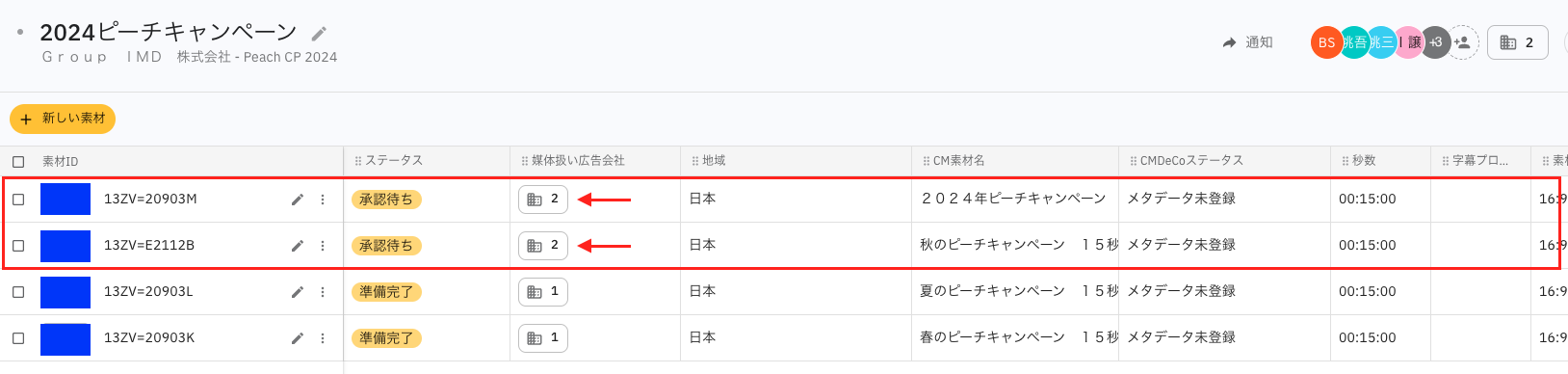This screenshot has width=1568, height=374.
Task: Add a new material with 新しい素材
Action: [63, 119]
